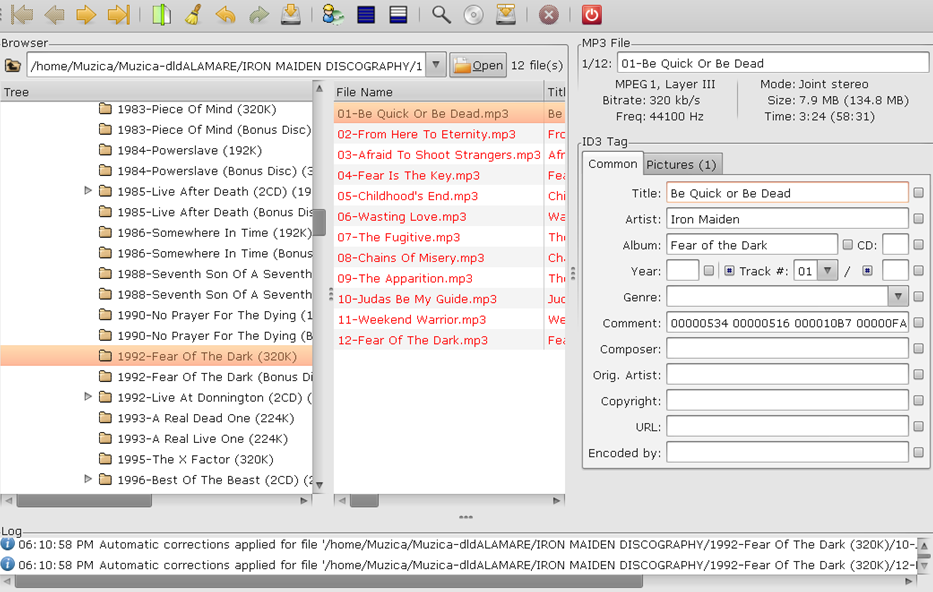Apply Artist to all files checkbox
Image resolution: width=933 pixels, height=592 pixels.
[x=919, y=219]
